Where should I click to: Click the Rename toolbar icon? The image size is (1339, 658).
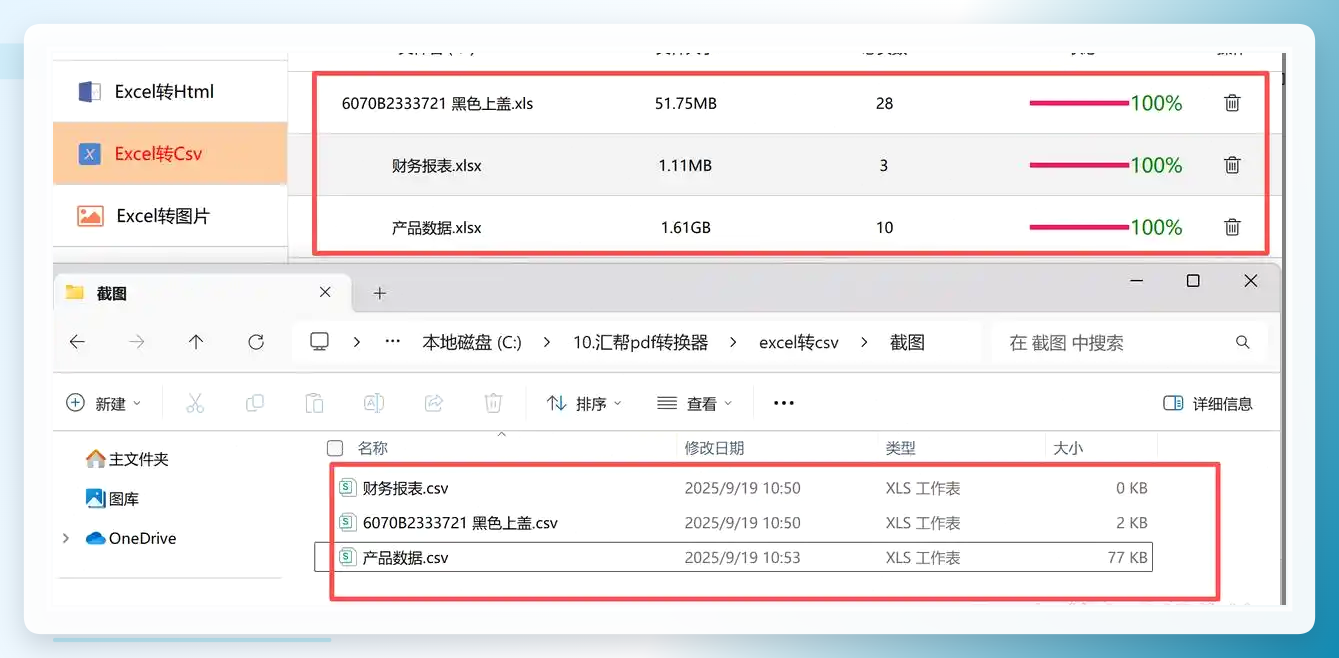(374, 403)
